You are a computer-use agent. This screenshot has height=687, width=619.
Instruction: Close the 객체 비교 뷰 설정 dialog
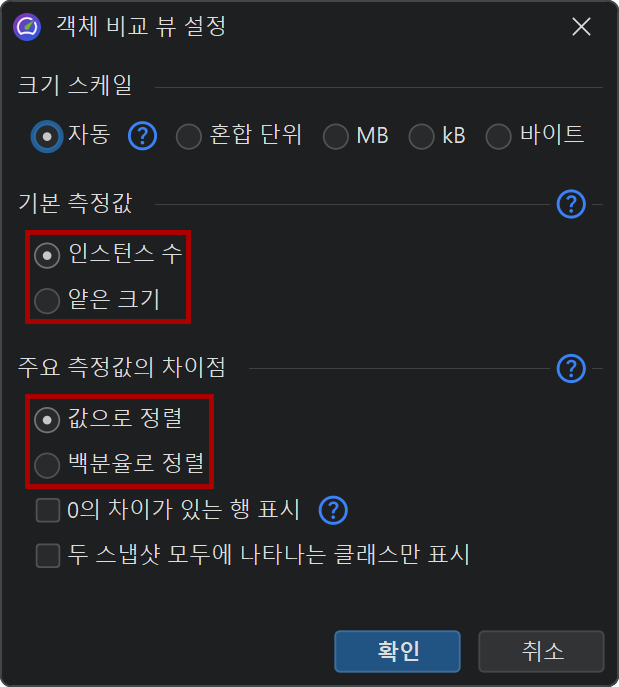point(581,27)
